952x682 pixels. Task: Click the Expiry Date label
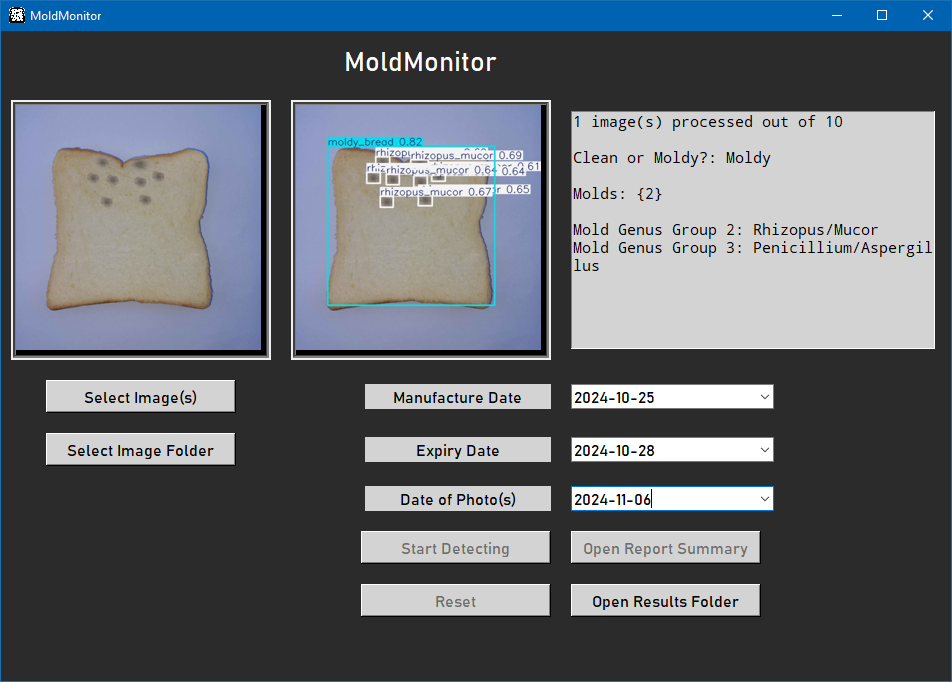457,450
